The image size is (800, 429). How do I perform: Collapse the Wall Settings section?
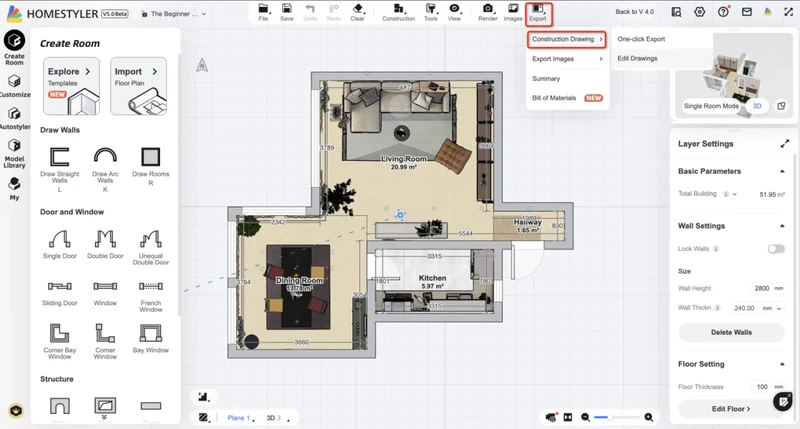[x=782, y=226]
